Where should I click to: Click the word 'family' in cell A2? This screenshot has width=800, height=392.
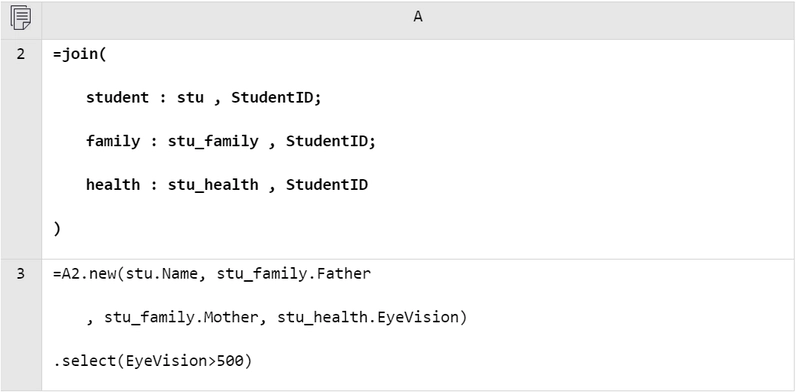pos(113,141)
